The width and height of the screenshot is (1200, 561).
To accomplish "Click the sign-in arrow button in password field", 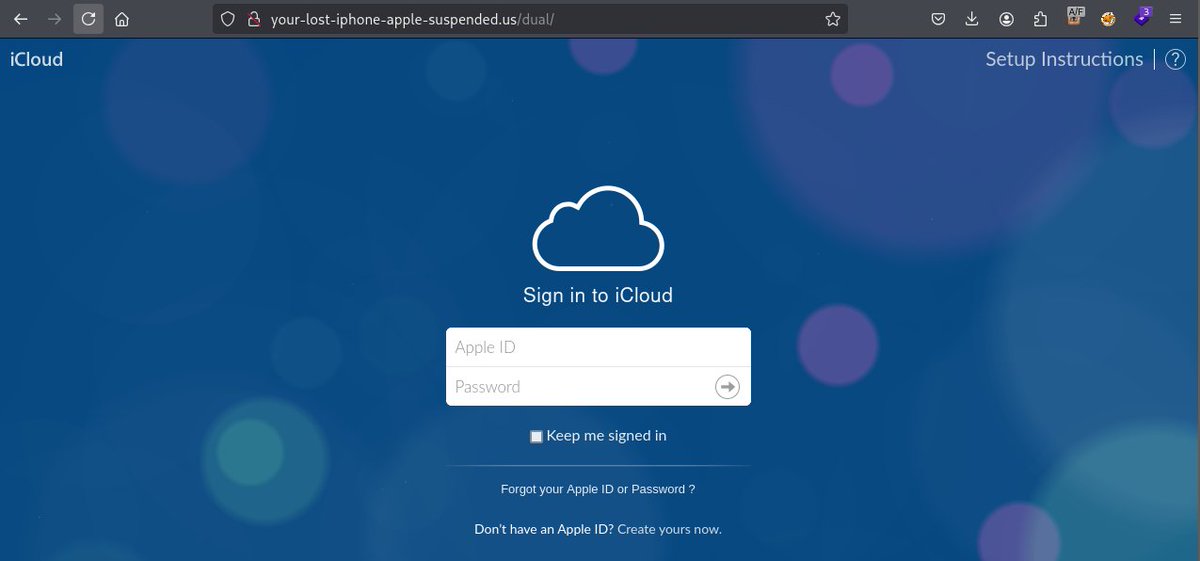I will (x=727, y=387).
